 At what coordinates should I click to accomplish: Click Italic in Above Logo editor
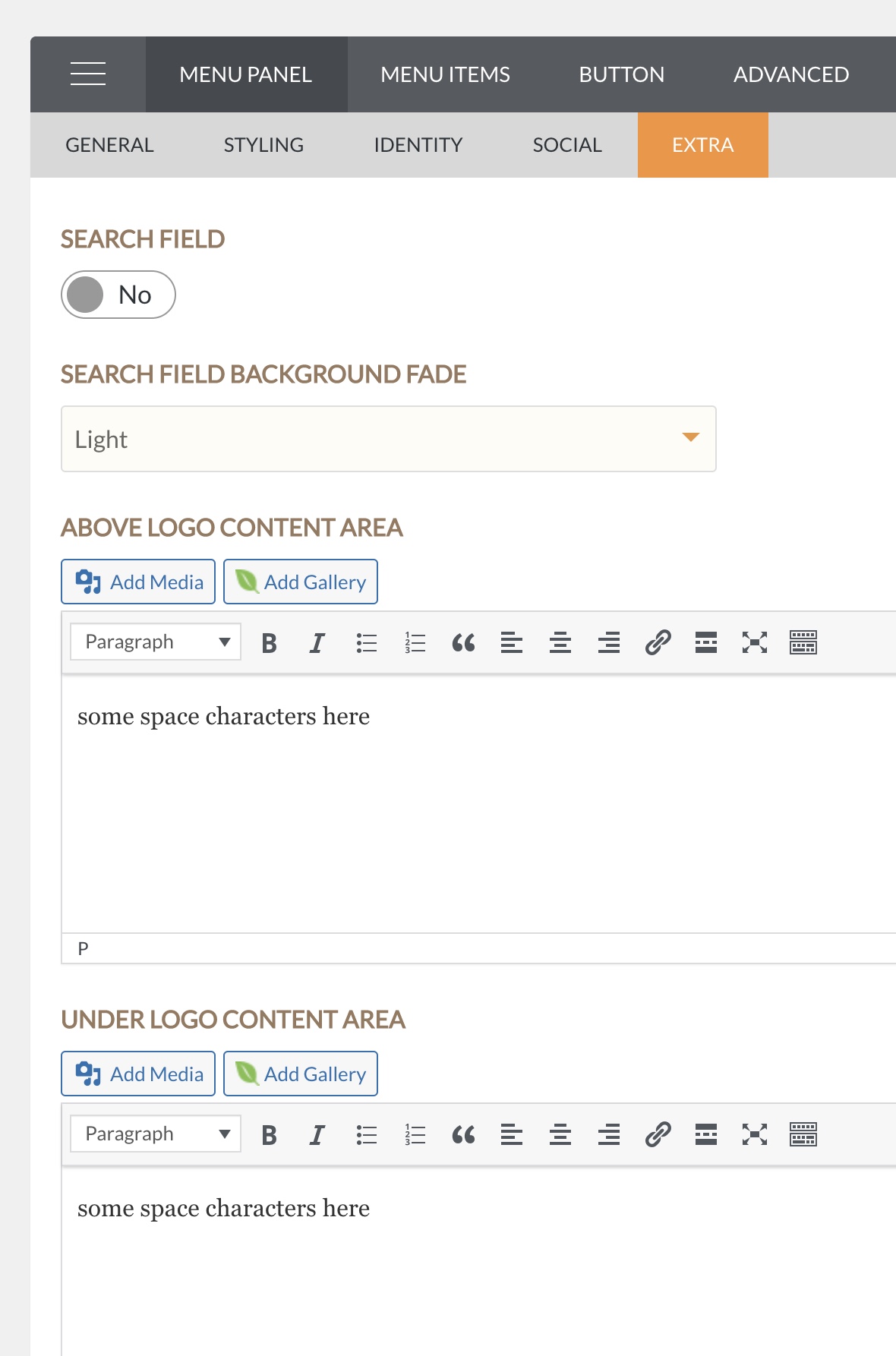tap(317, 643)
